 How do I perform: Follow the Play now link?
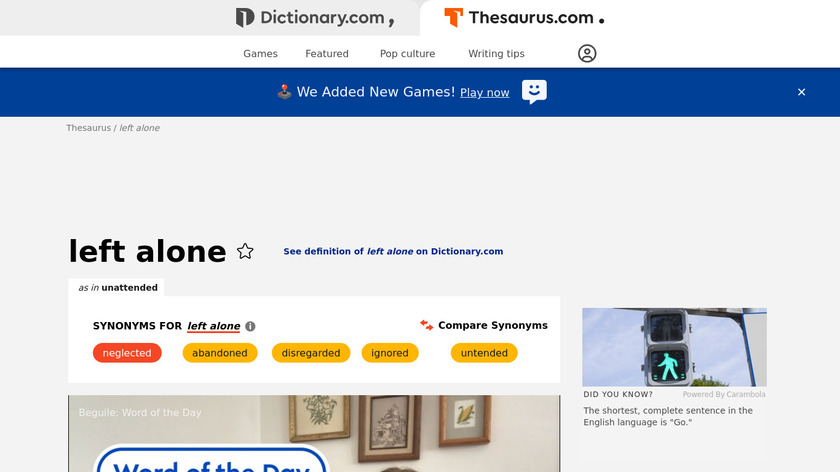tap(485, 93)
